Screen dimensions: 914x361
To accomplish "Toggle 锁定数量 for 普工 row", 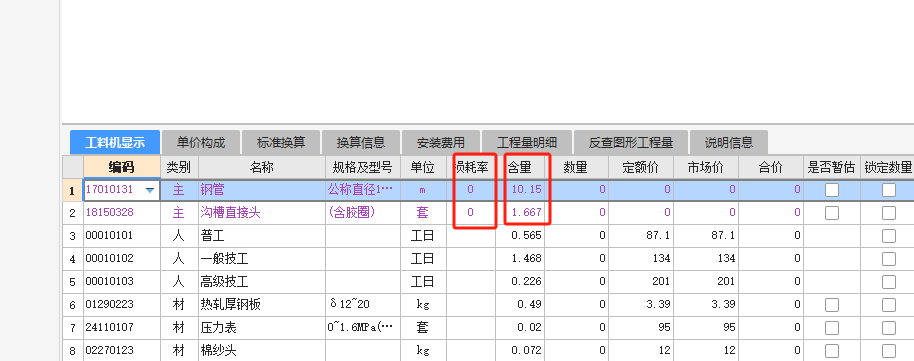I will [888, 236].
